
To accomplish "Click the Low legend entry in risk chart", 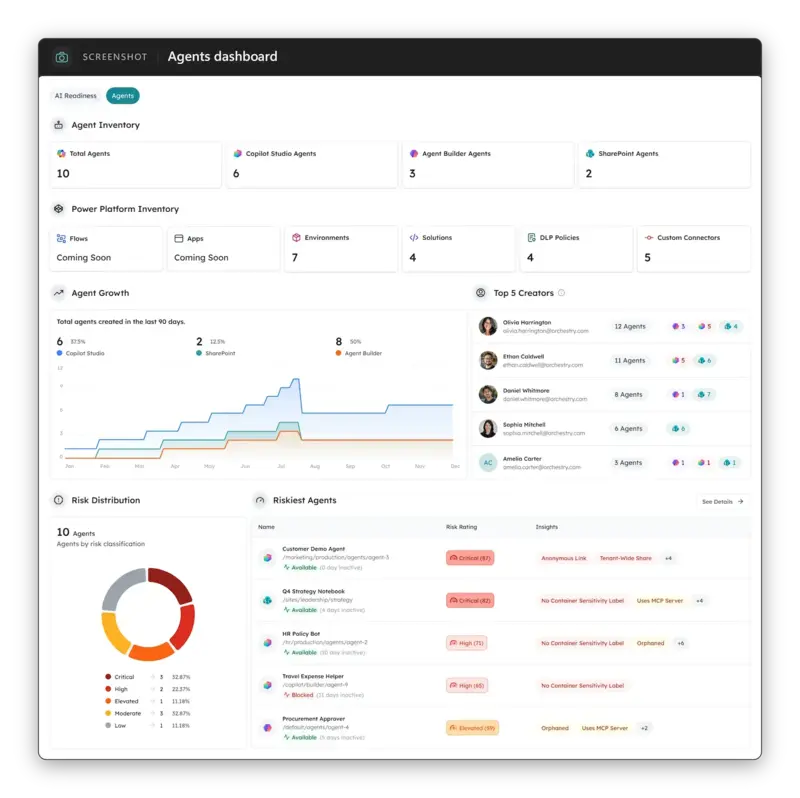I will (147, 726).
